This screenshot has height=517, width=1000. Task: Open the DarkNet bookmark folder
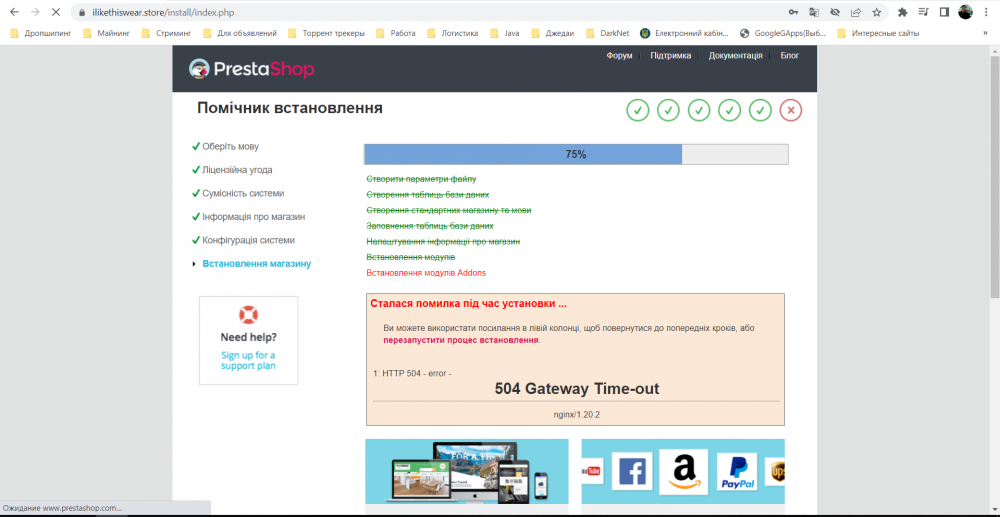pyautogui.click(x=607, y=33)
